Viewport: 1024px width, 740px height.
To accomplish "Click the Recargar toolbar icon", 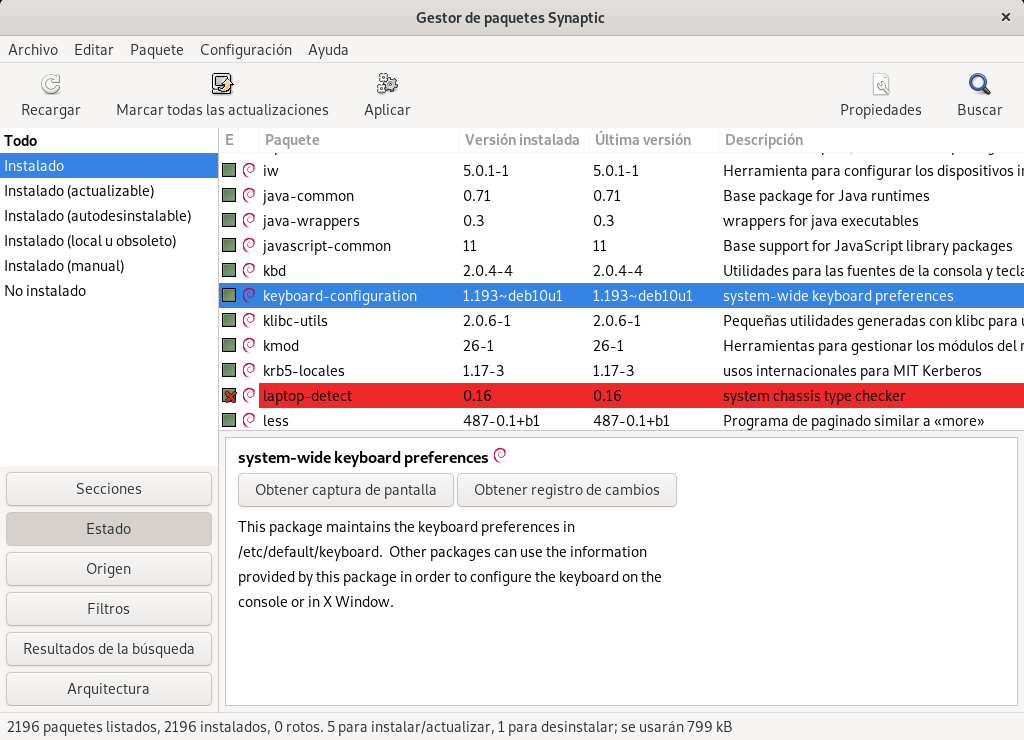I will pos(50,84).
